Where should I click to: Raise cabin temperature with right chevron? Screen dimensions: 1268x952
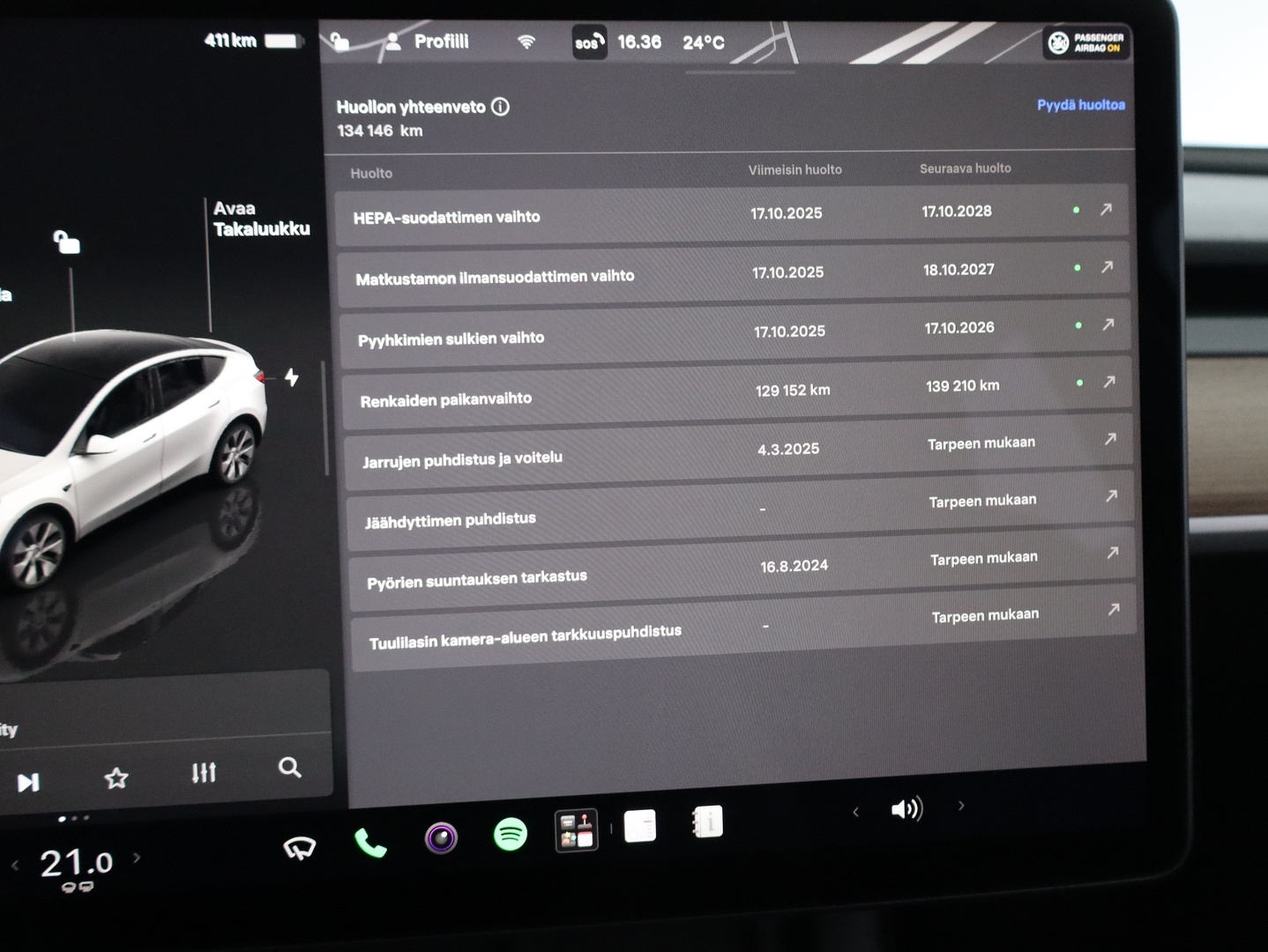pos(137,857)
